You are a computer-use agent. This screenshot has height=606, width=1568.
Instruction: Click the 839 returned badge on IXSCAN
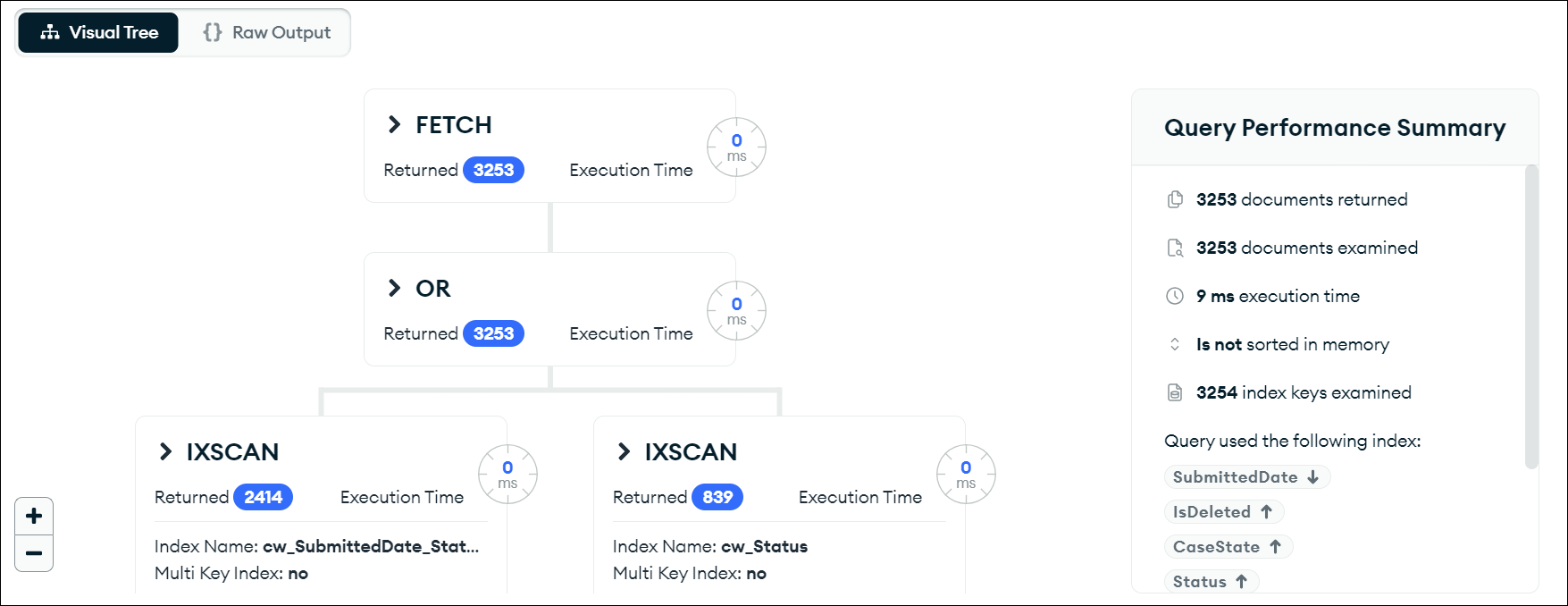coord(717,497)
